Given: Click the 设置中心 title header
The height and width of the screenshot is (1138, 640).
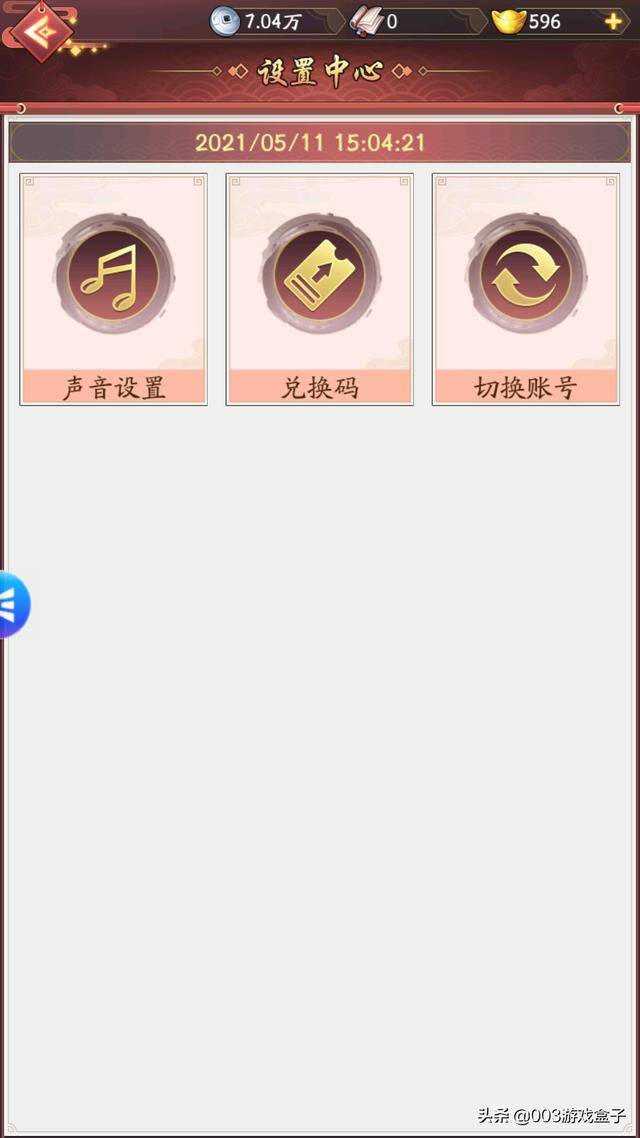Looking at the screenshot, I should [x=320, y=72].
